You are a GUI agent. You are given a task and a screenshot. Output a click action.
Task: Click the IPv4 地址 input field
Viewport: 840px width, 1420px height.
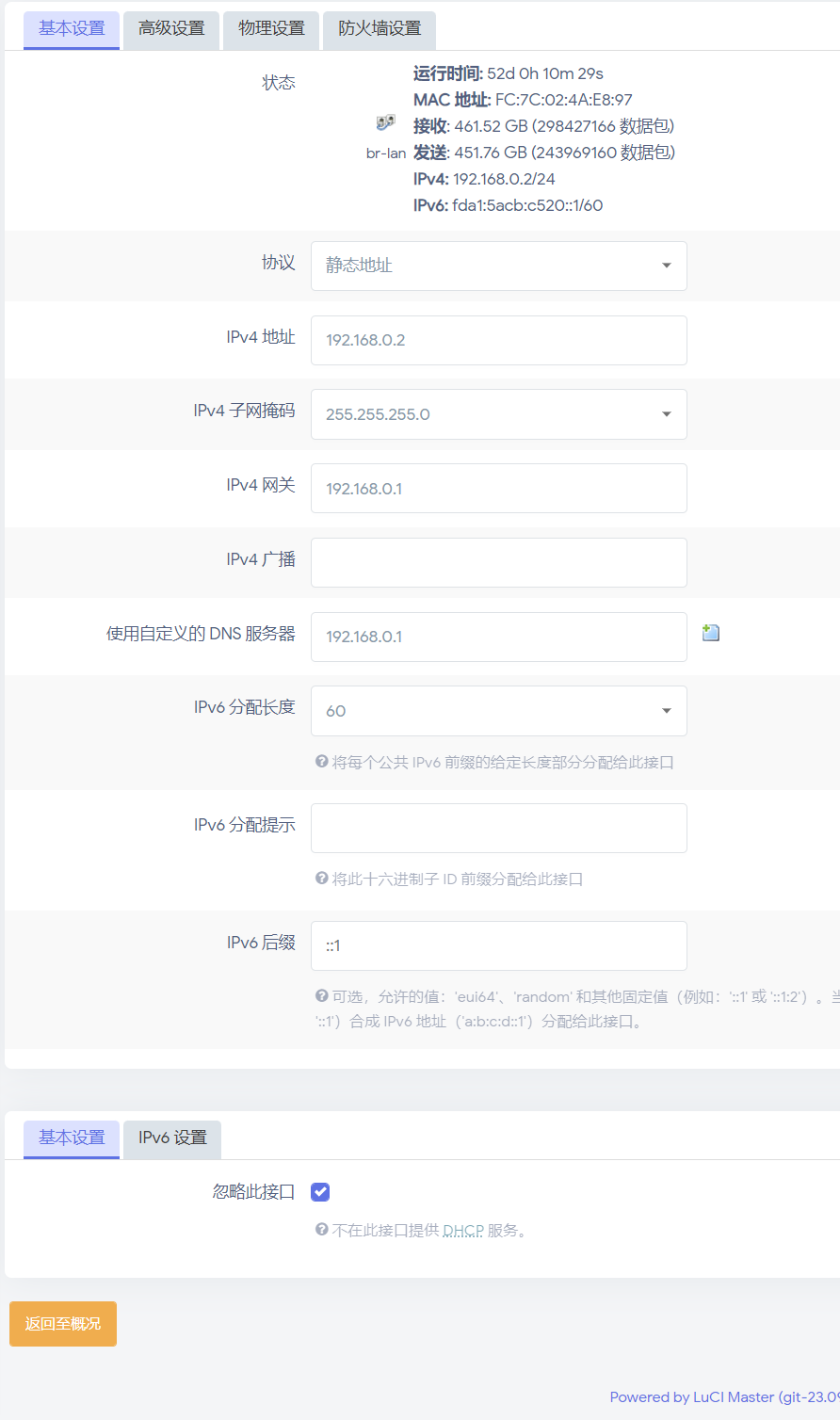point(498,340)
